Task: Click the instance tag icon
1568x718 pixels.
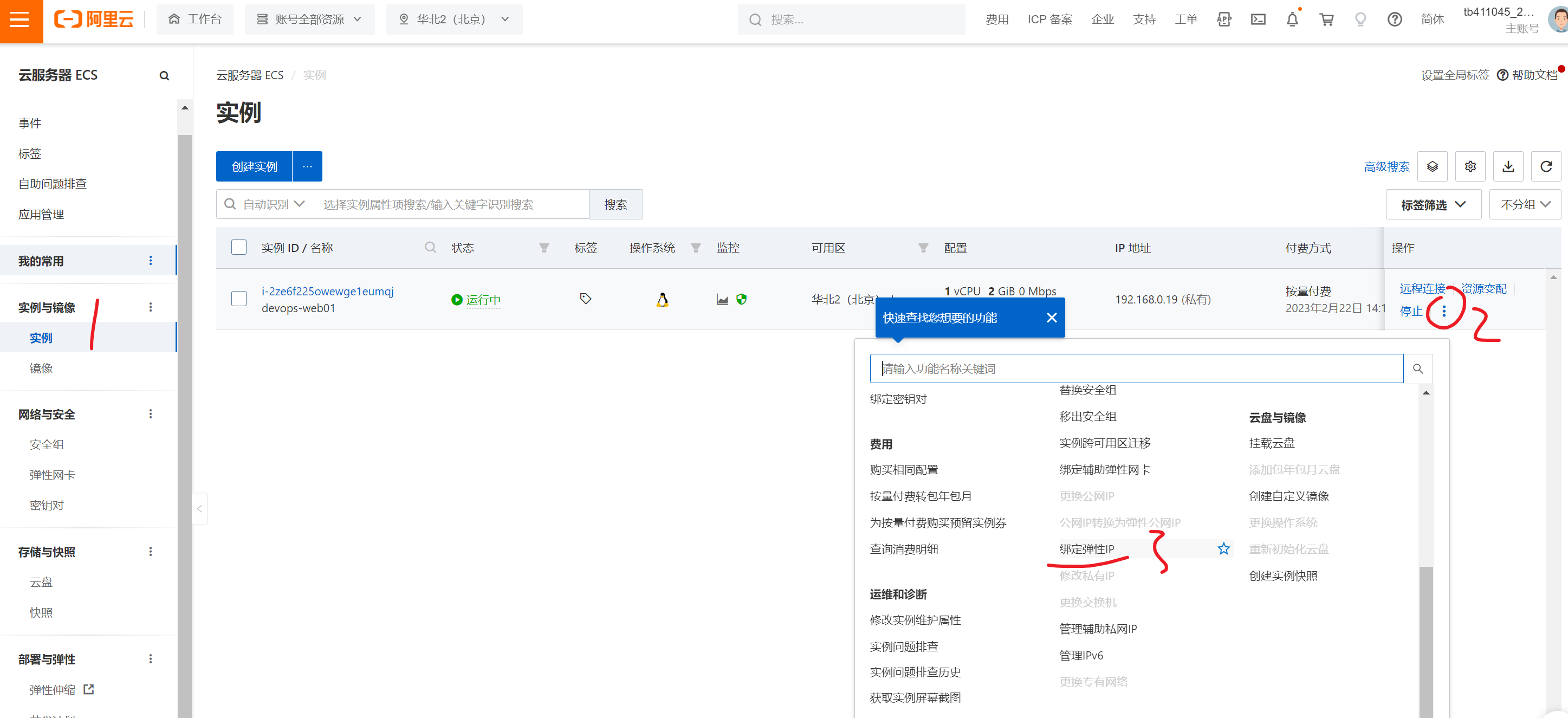Action: click(585, 299)
